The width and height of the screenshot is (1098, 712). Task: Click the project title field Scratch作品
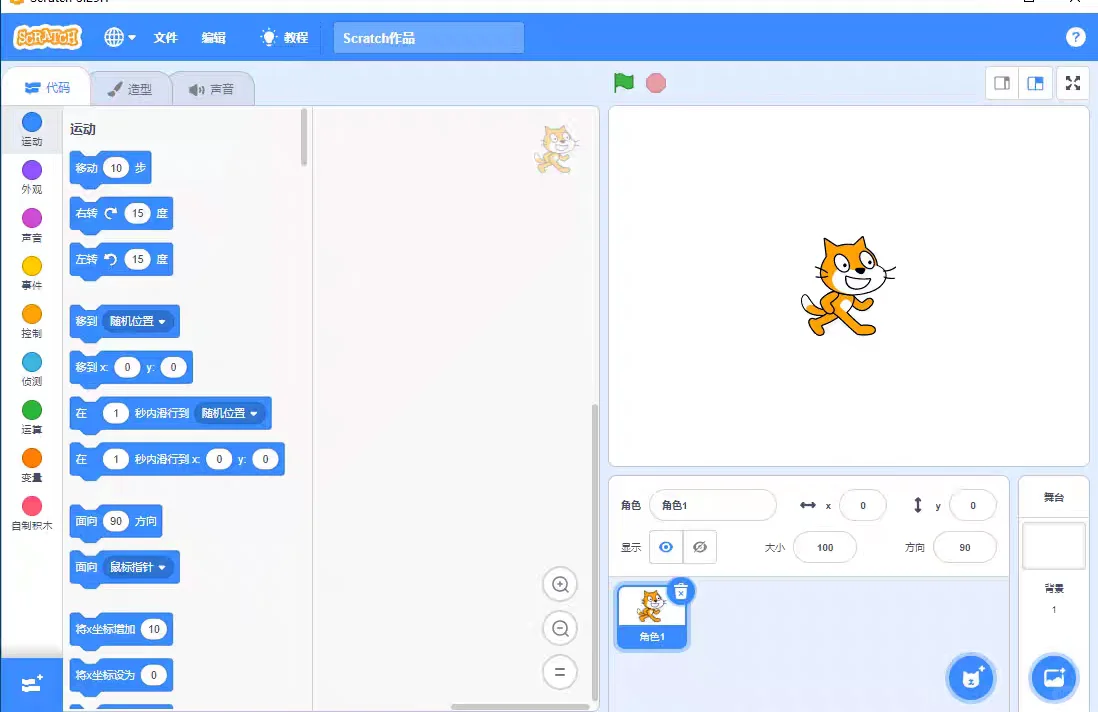pos(428,37)
